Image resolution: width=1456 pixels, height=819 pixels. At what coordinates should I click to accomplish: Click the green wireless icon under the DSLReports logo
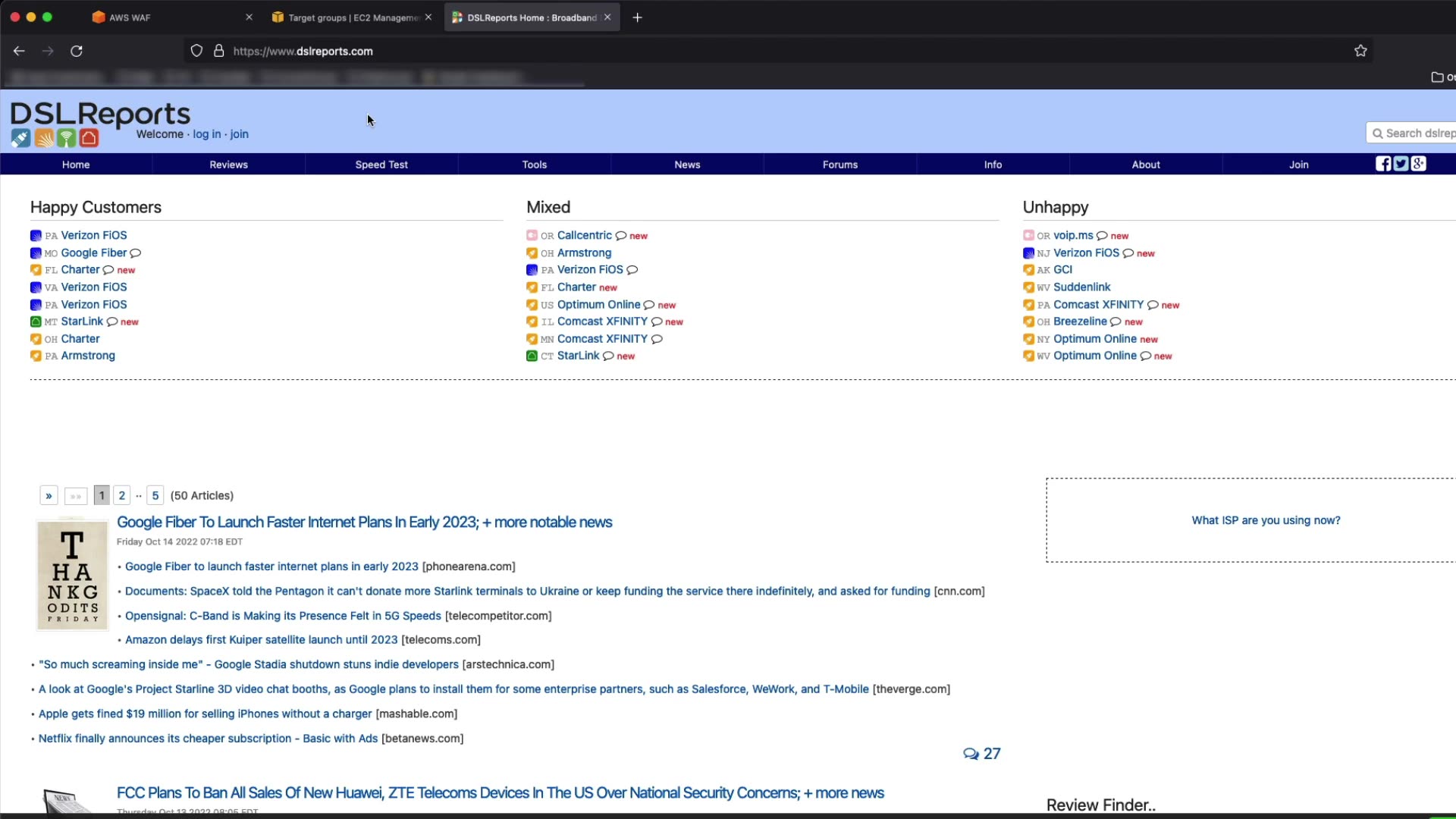click(67, 138)
